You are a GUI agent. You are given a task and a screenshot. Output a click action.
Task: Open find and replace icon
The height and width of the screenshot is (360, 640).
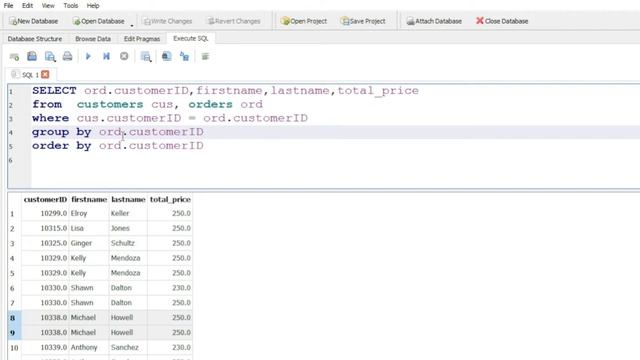click(x=184, y=56)
